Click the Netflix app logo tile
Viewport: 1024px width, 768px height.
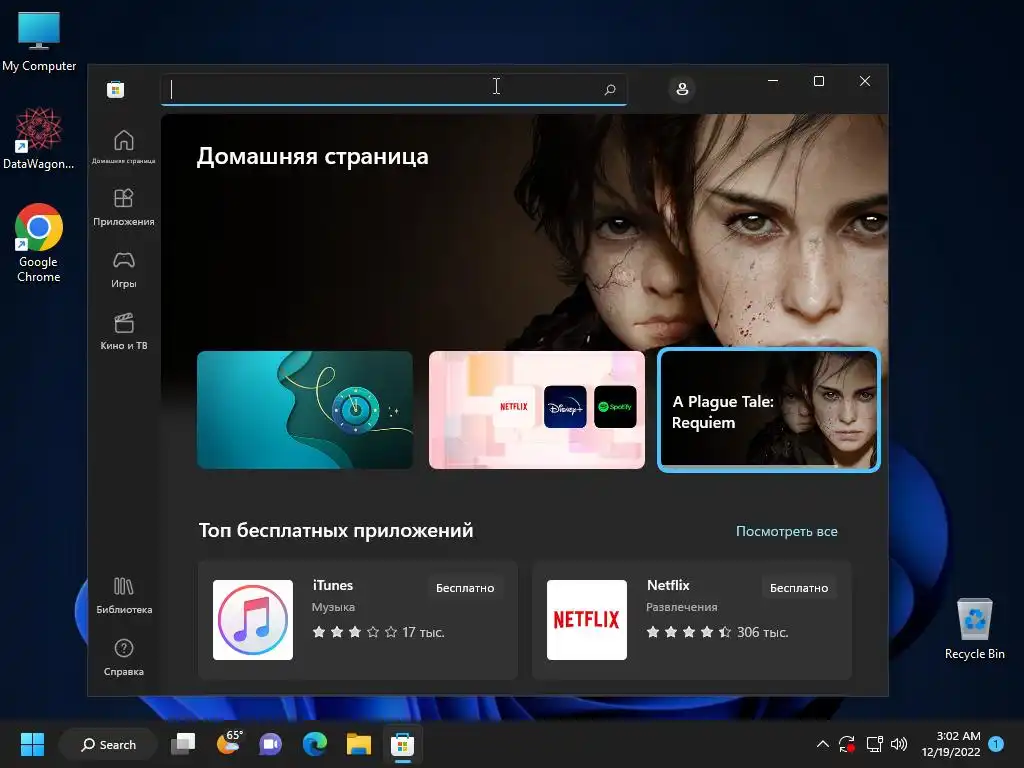[586, 620]
